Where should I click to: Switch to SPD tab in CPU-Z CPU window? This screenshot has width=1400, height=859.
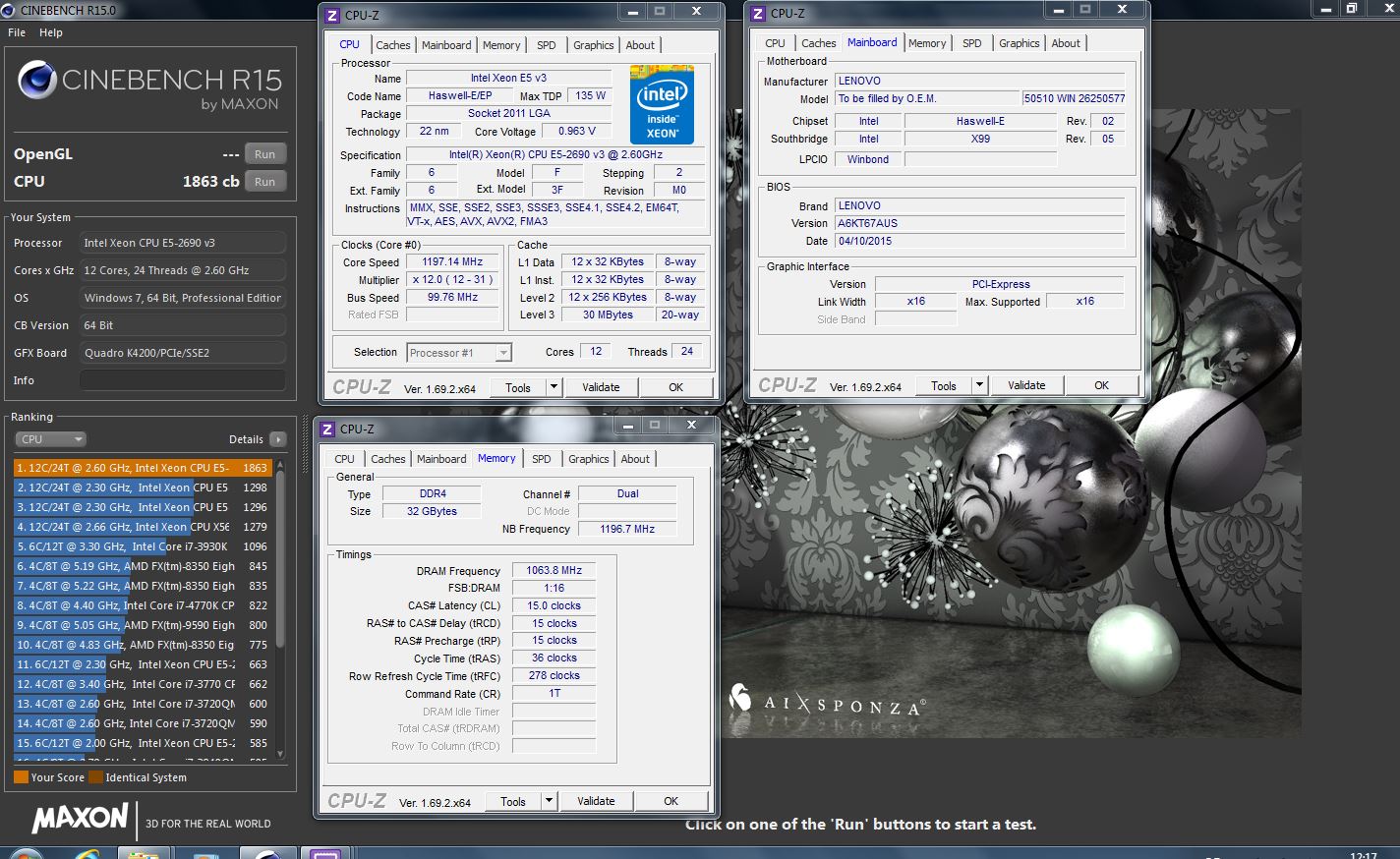(546, 45)
